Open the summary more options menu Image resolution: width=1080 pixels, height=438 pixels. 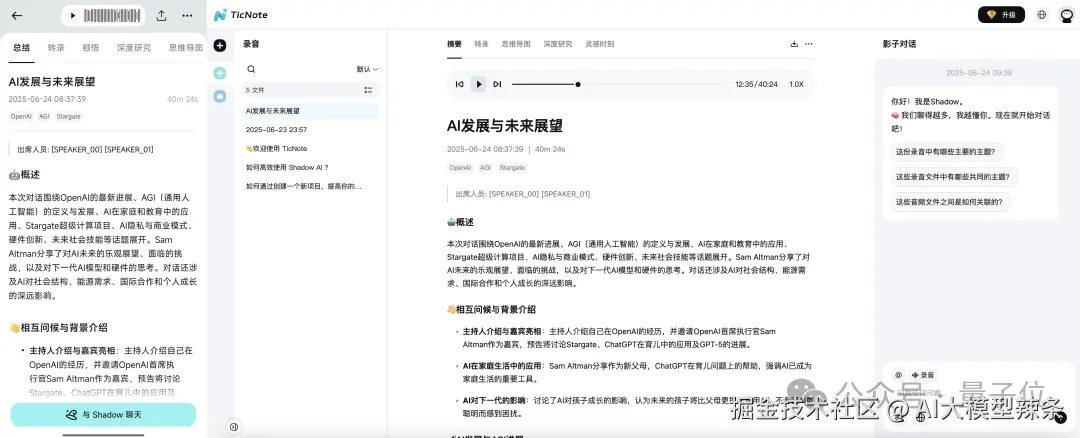(809, 44)
